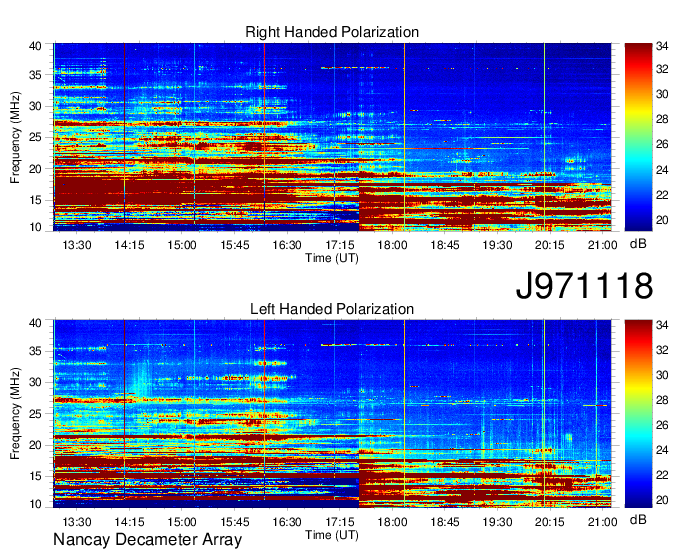The width and height of the screenshot is (680, 552).
Task: Click the left-handed polarization spectrogram
Action: pos(332,413)
